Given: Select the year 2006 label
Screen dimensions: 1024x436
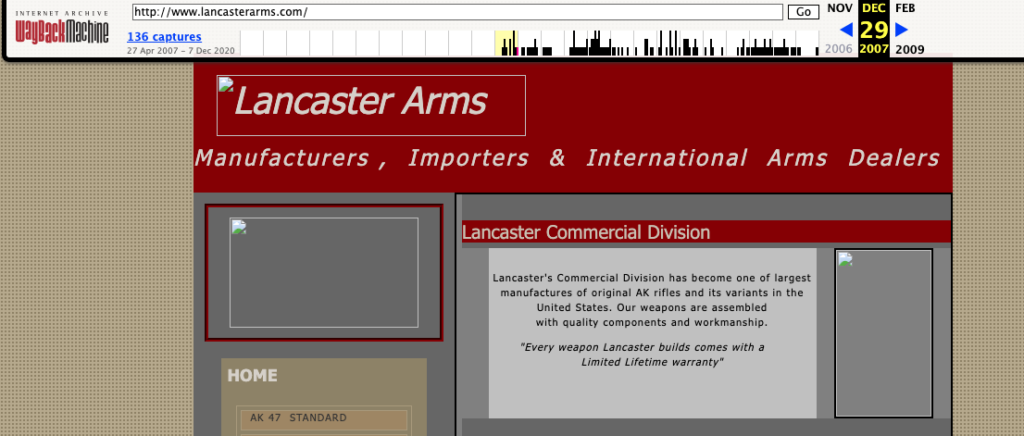Looking at the screenshot, I should [839, 49].
